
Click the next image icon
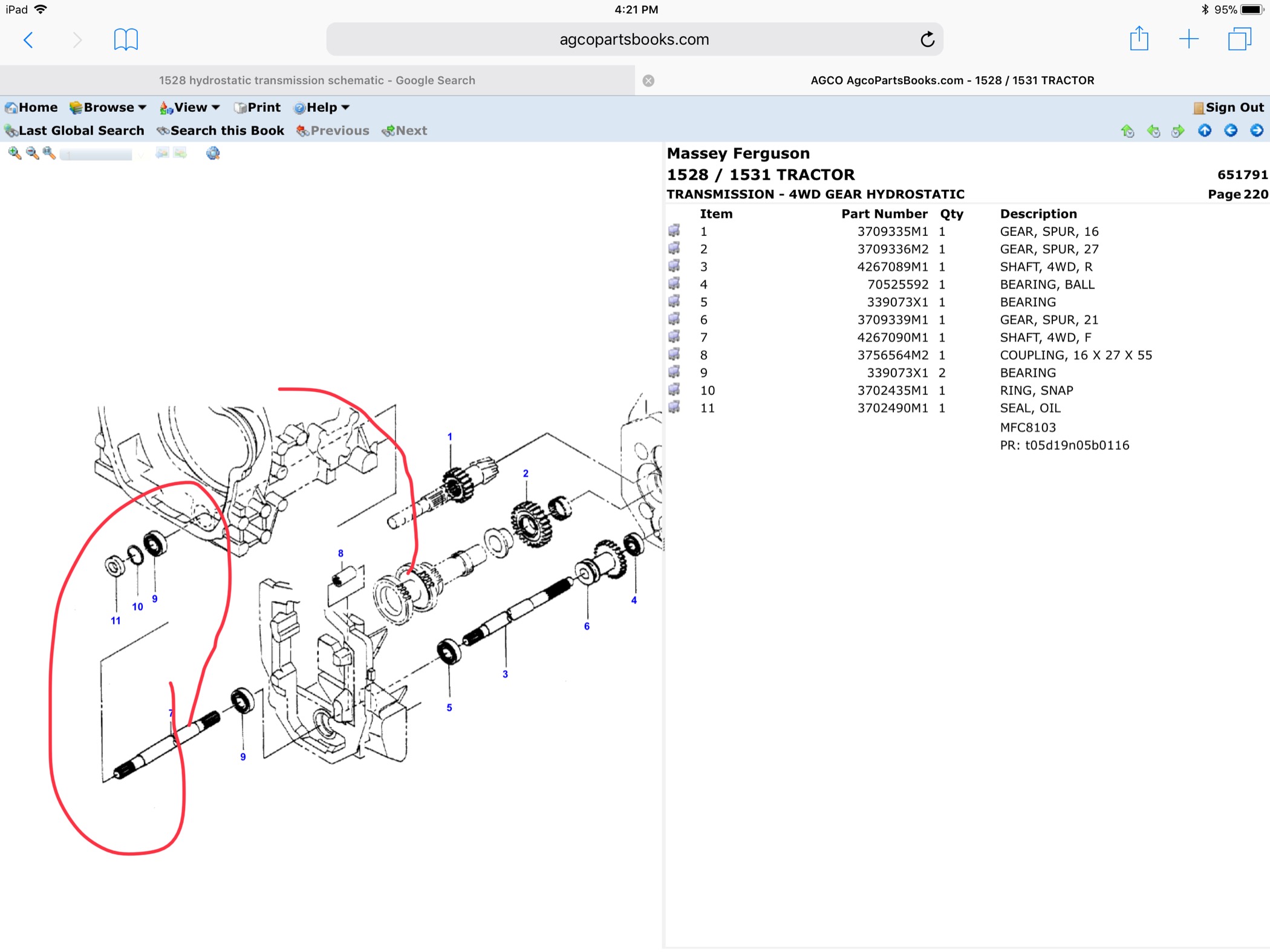coord(180,153)
